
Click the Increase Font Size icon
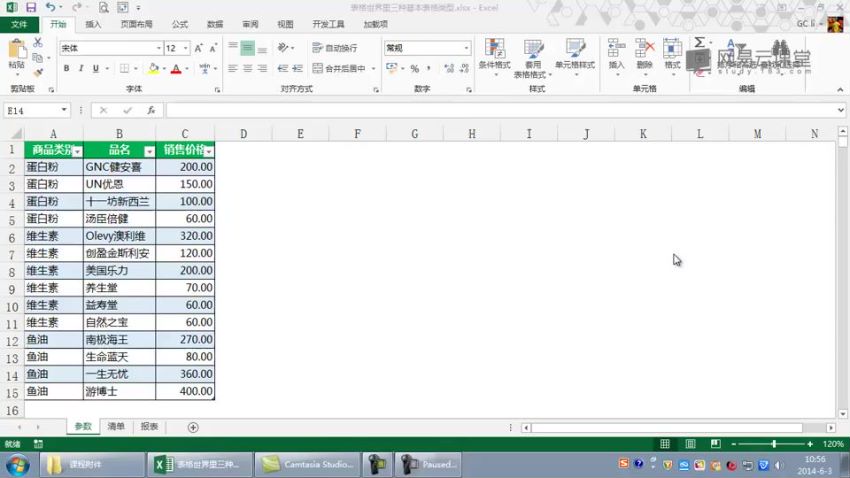[x=198, y=48]
